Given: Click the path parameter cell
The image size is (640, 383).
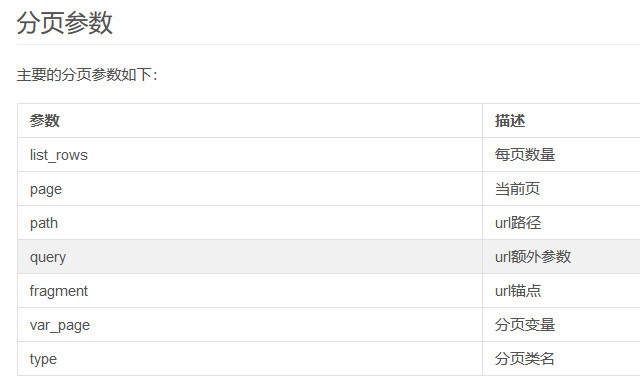Looking at the screenshot, I should tap(250, 223).
